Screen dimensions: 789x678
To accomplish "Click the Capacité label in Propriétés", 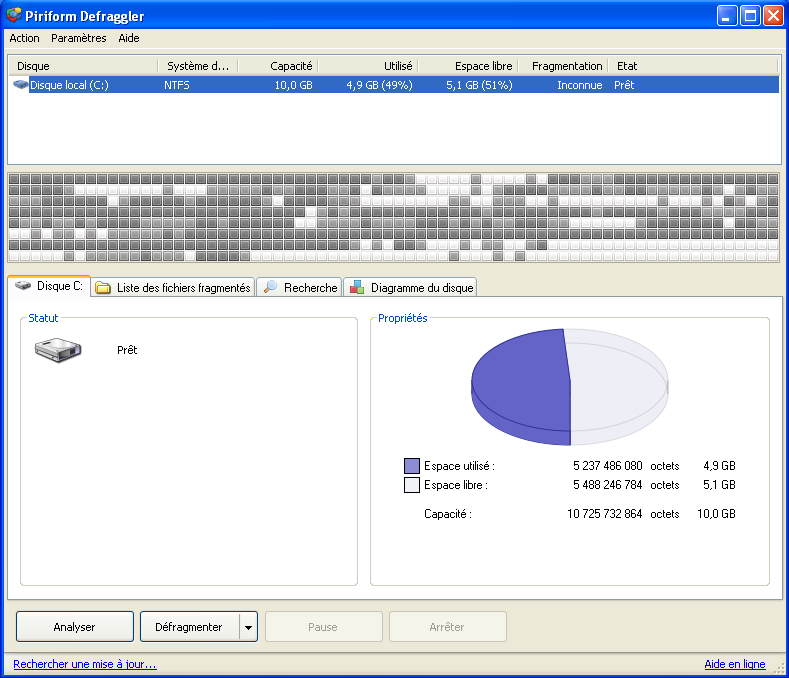I will pos(448,514).
